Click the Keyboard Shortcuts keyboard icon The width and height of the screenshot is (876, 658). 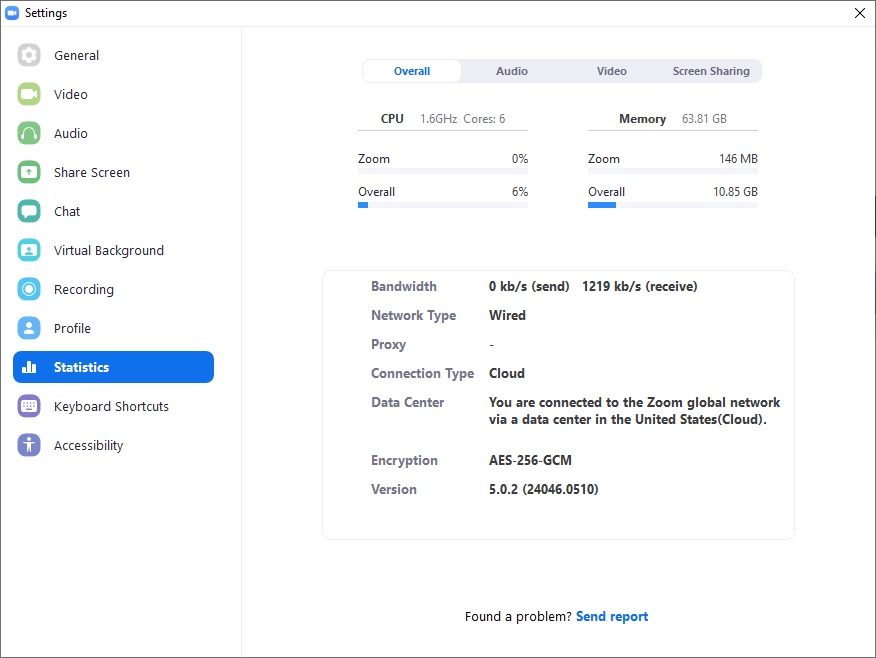(x=29, y=406)
